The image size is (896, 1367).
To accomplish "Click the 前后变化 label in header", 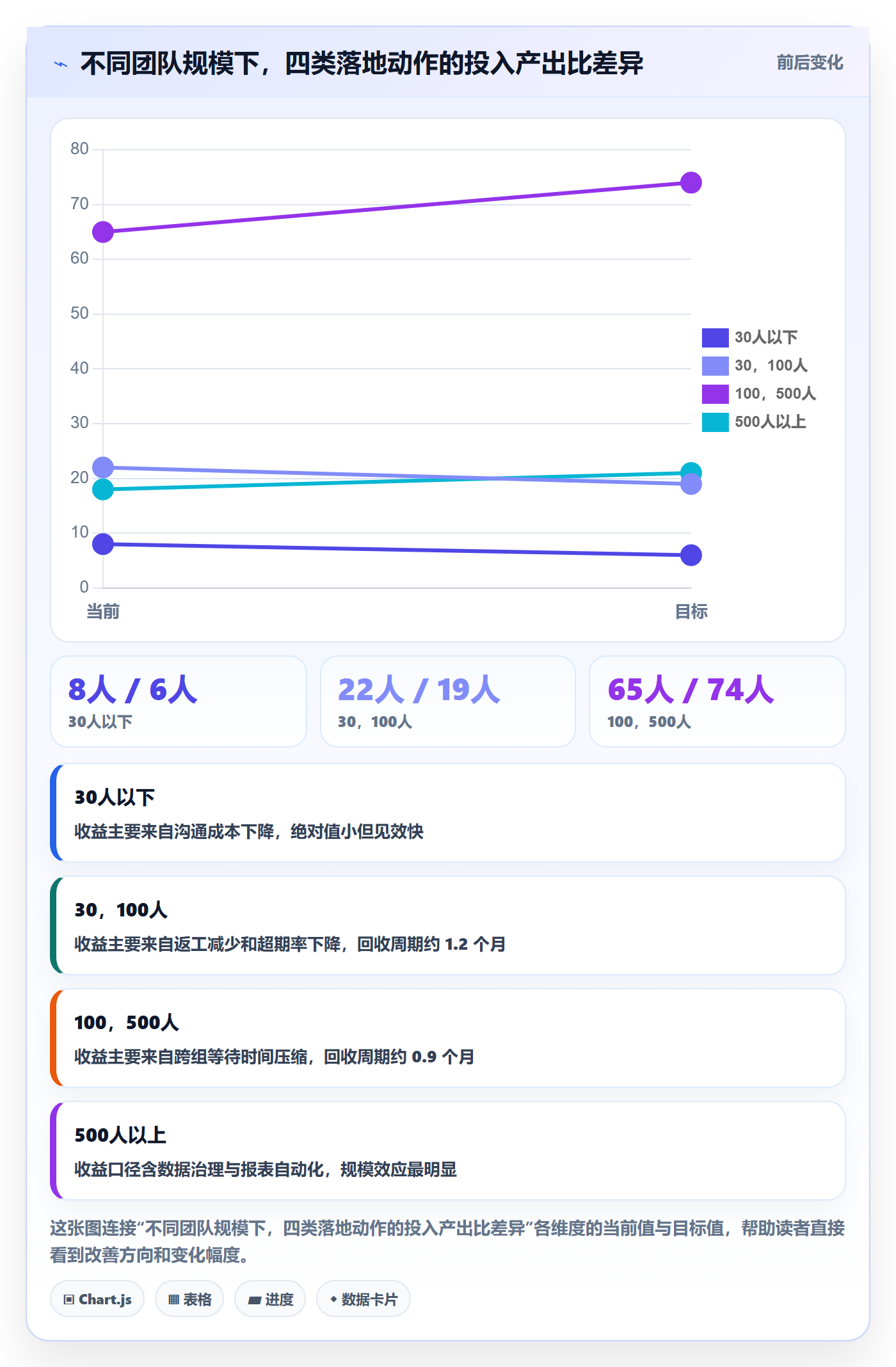I will click(x=810, y=63).
